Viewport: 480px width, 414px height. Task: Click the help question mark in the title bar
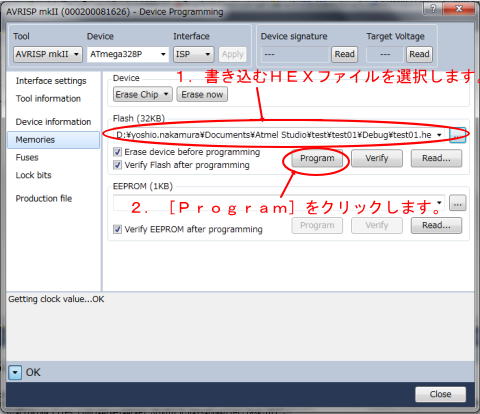click(x=433, y=9)
